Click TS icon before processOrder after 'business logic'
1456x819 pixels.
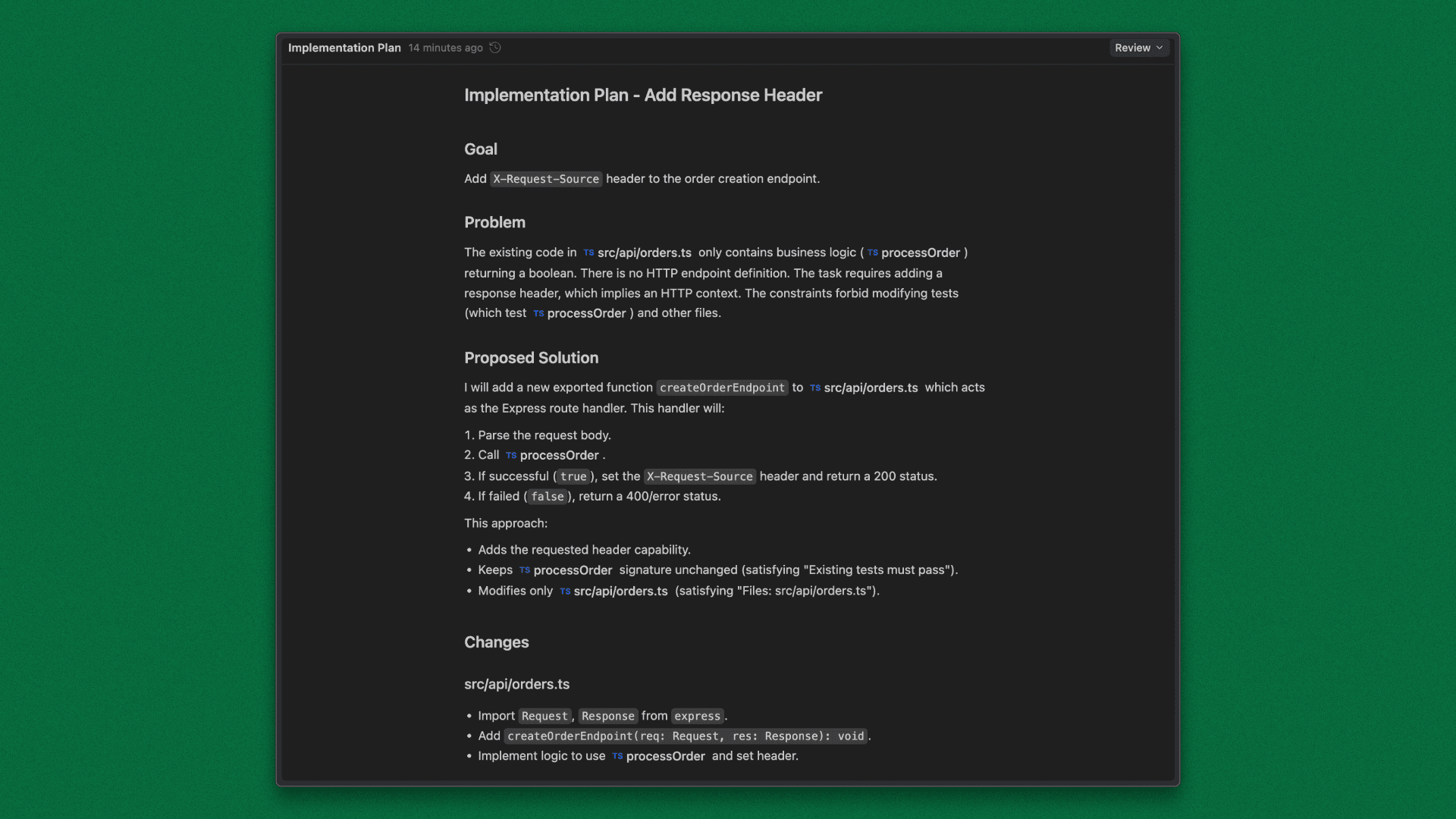coord(873,253)
